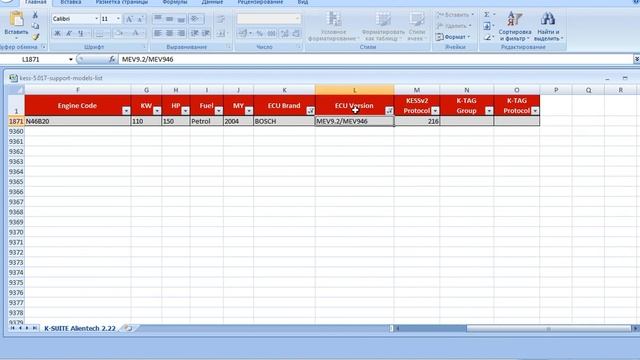Toggle bold (Ж) formatting
640x360 pixels.
[x=58, y=33]
